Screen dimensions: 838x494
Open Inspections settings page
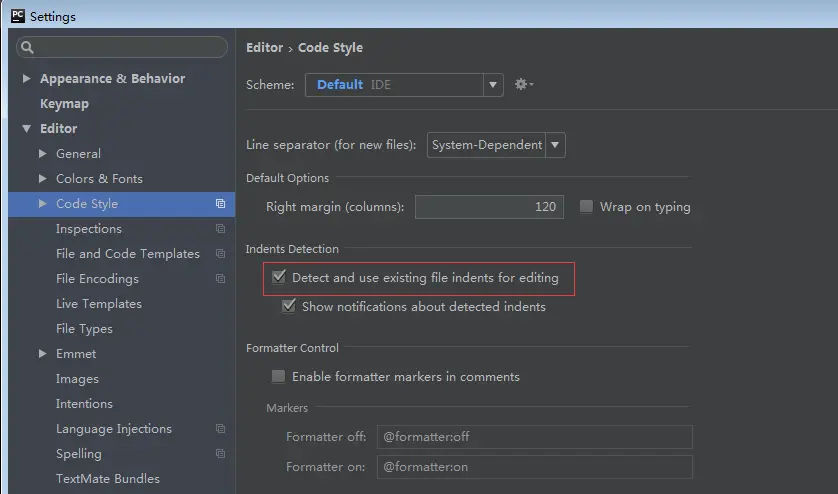click(x=89, y=229)
